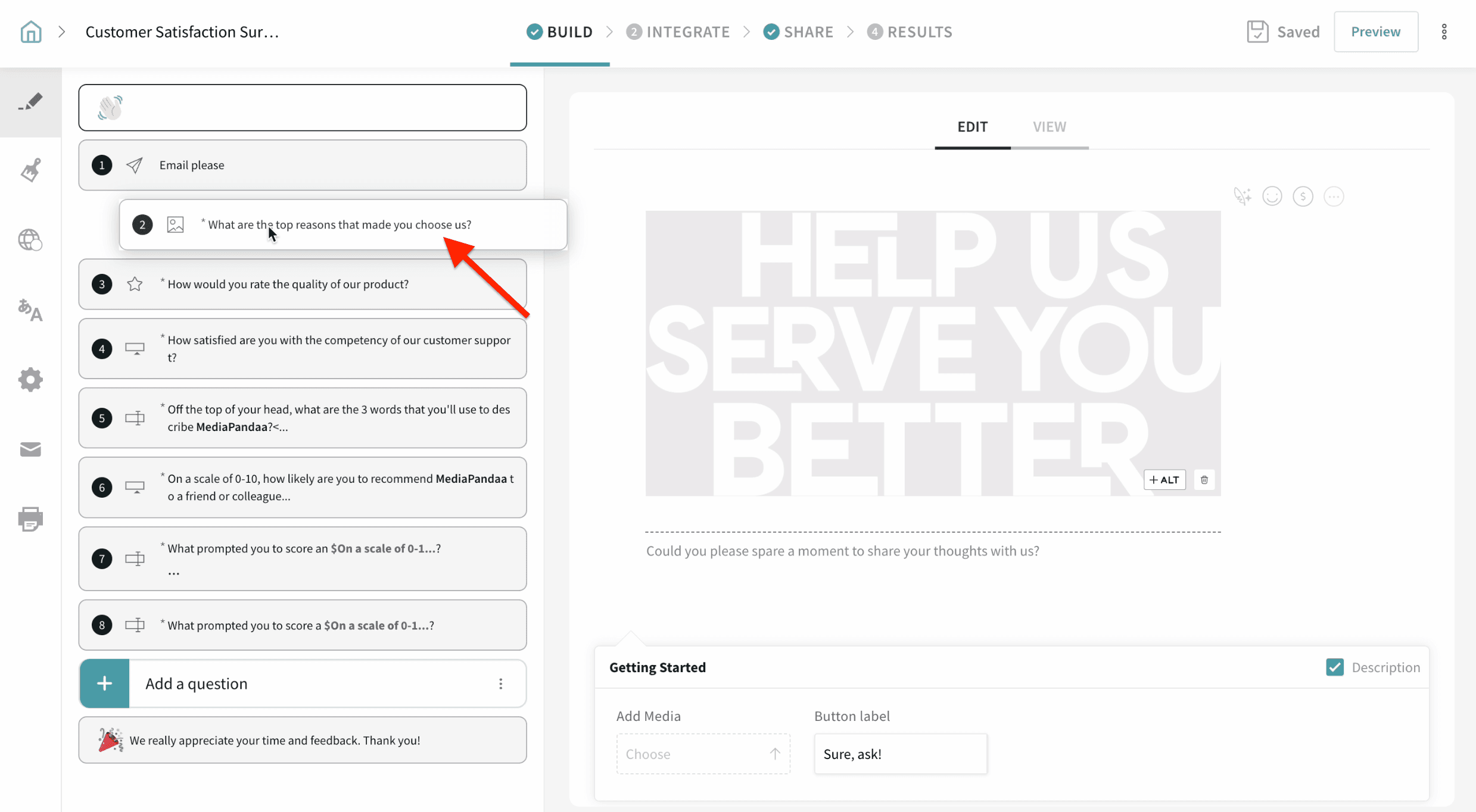Click the globe icon in sidebar

30,240
